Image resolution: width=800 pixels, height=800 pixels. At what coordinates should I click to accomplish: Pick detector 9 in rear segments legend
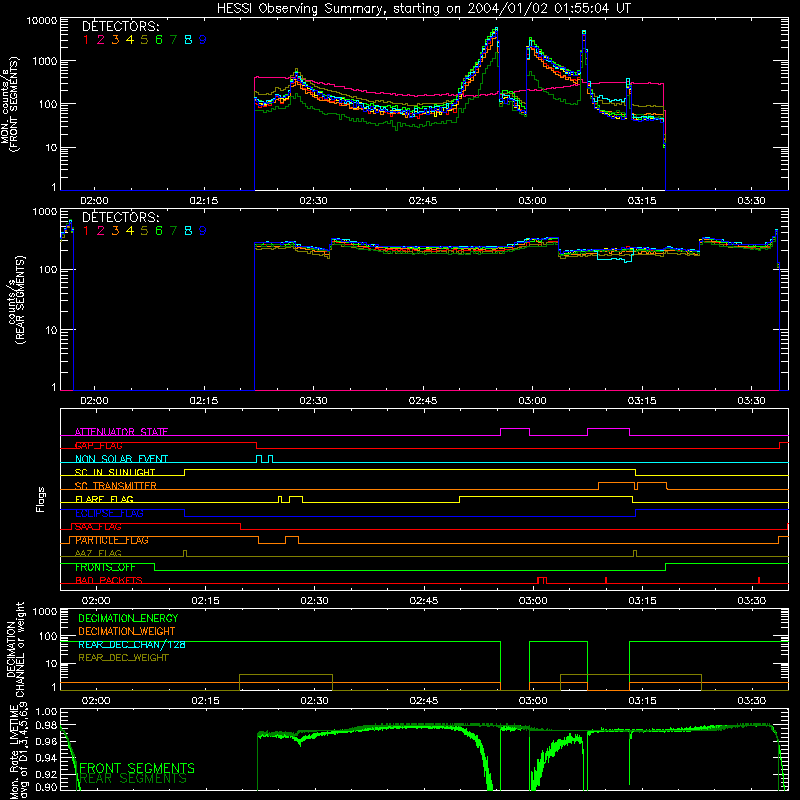(x=203, y=231)
